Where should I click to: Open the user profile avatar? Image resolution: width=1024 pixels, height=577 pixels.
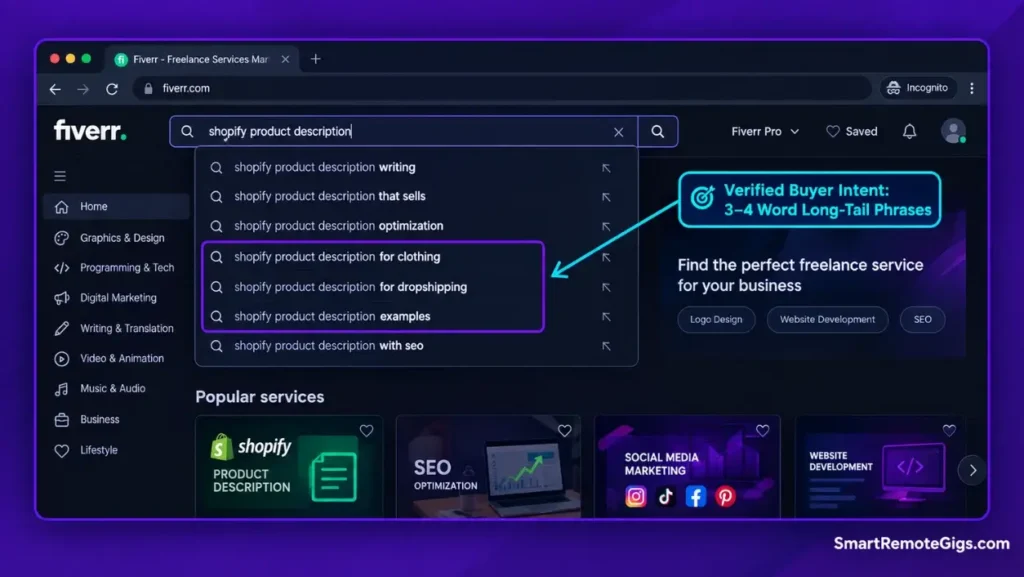point(953,131)
